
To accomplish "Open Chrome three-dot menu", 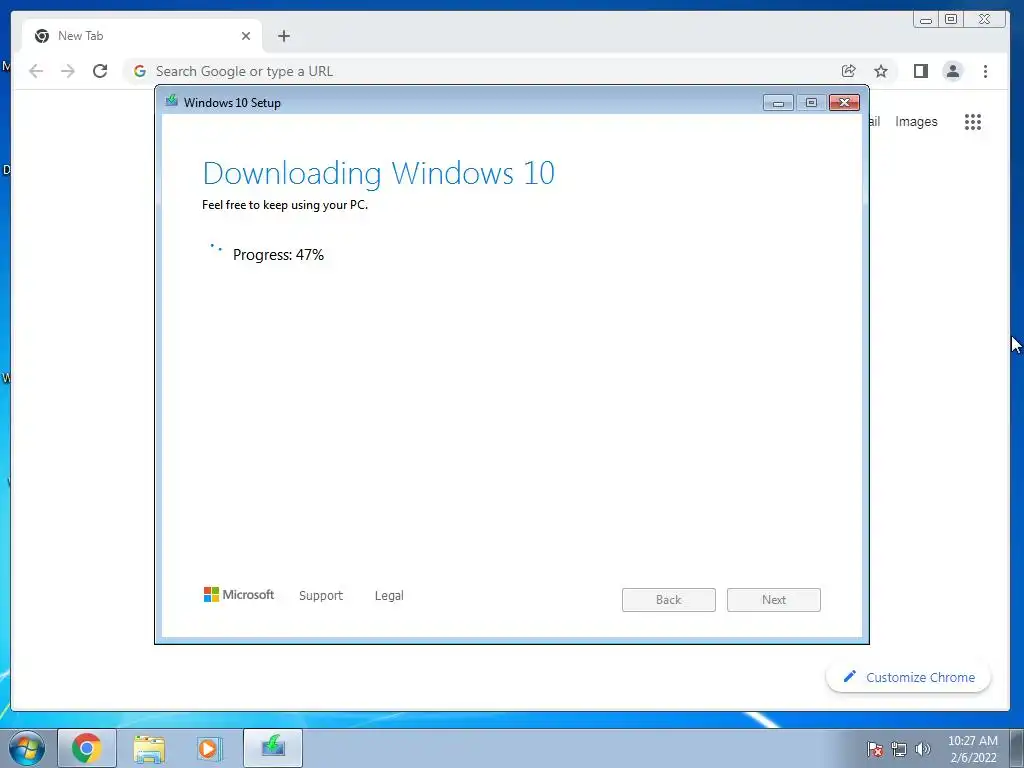I will [x=985, y=71].
